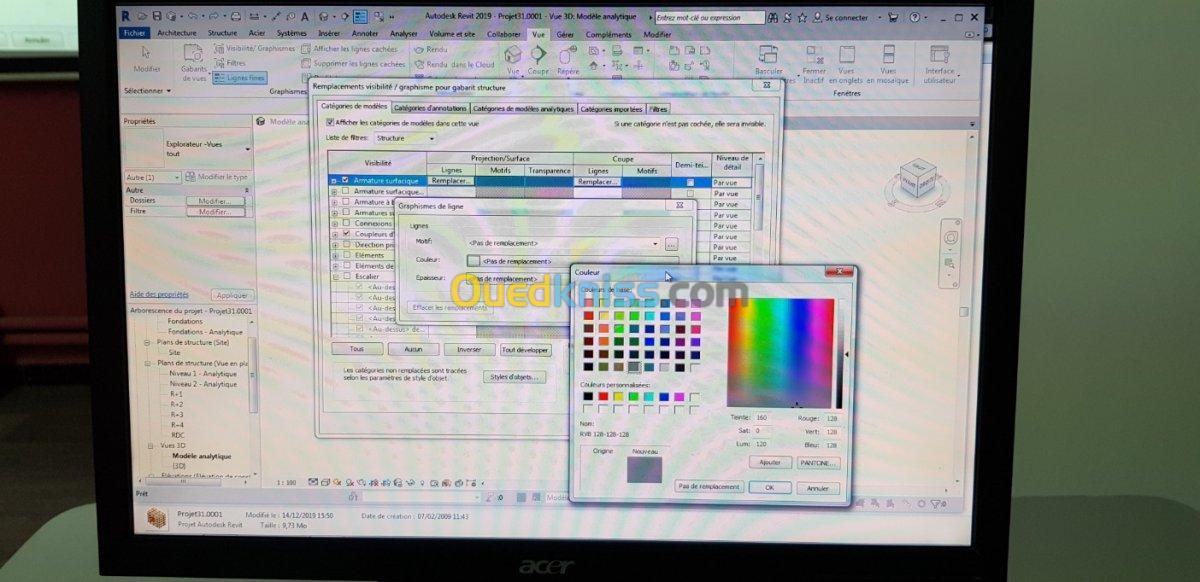
Task: Toggle the Lignes fines button
Action: (239, 77)
